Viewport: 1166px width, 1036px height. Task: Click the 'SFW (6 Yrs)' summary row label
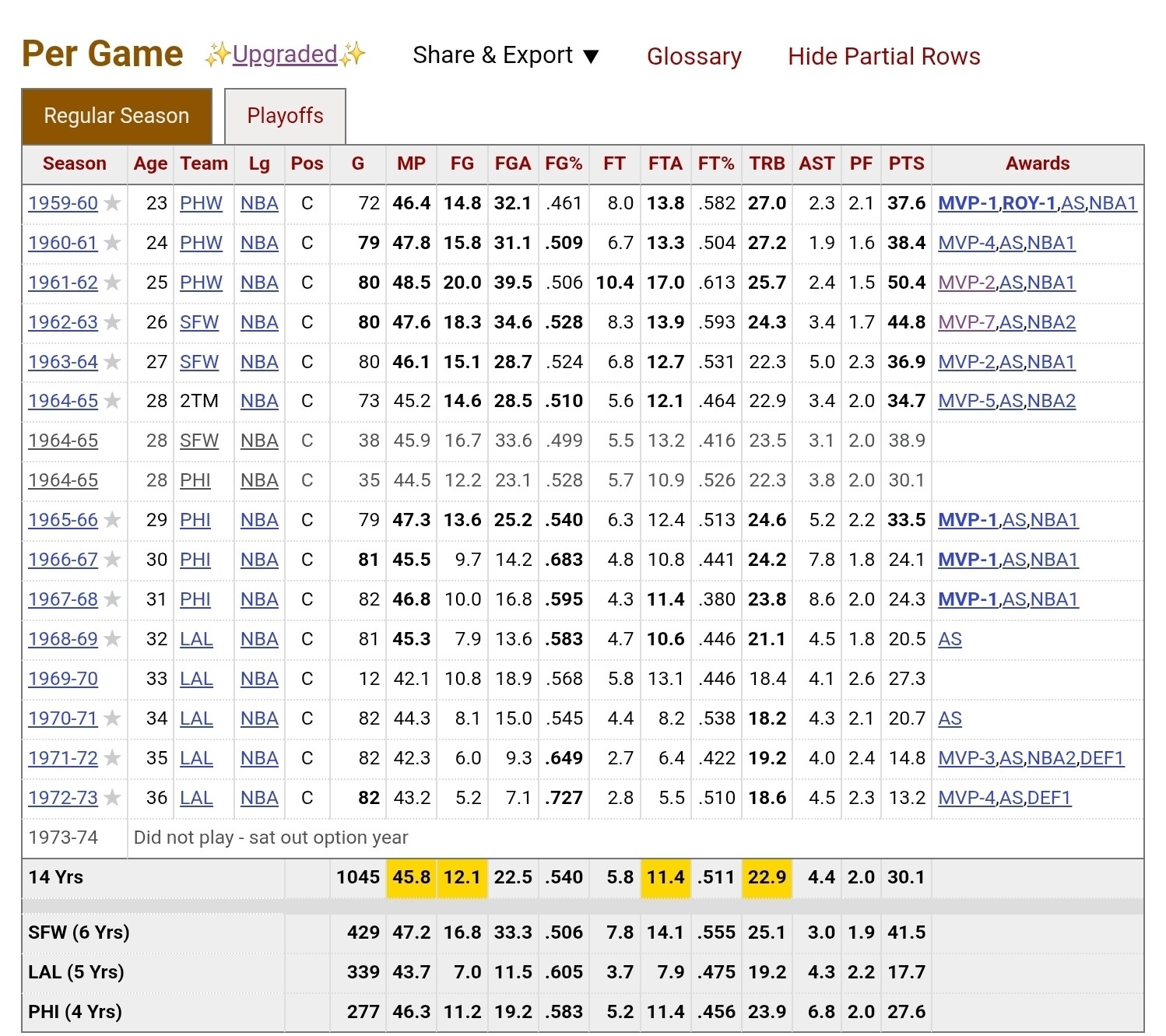[79, 932]
